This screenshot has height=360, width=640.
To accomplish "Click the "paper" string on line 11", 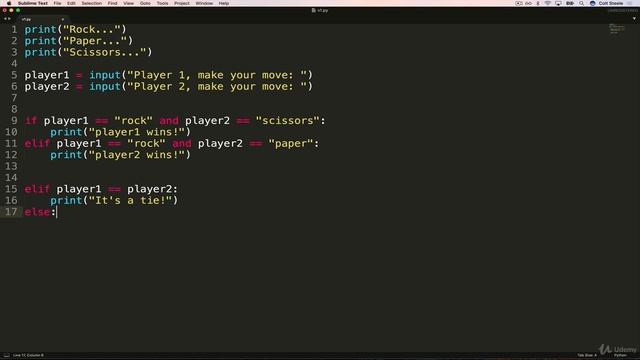I will click(x=291, y=143).
